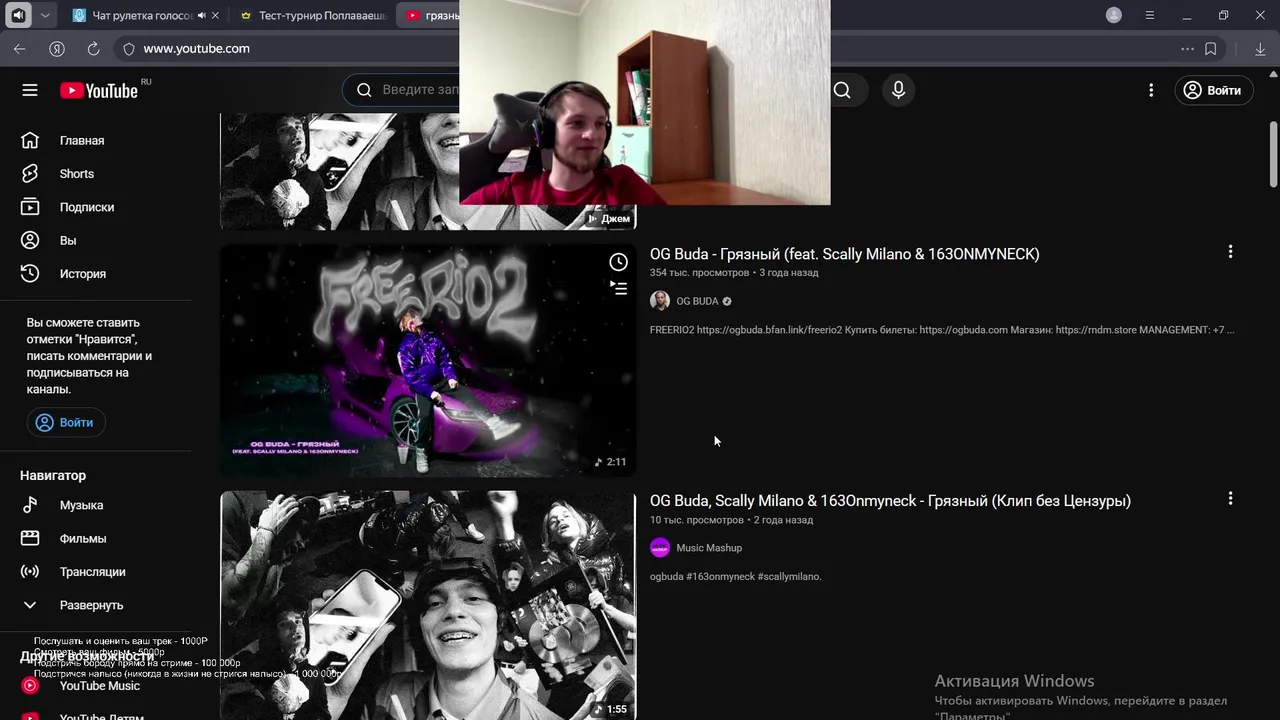
Task: Open title OG Buda - Грязный (feat. Scally Milano)
Action: [845, 254]
